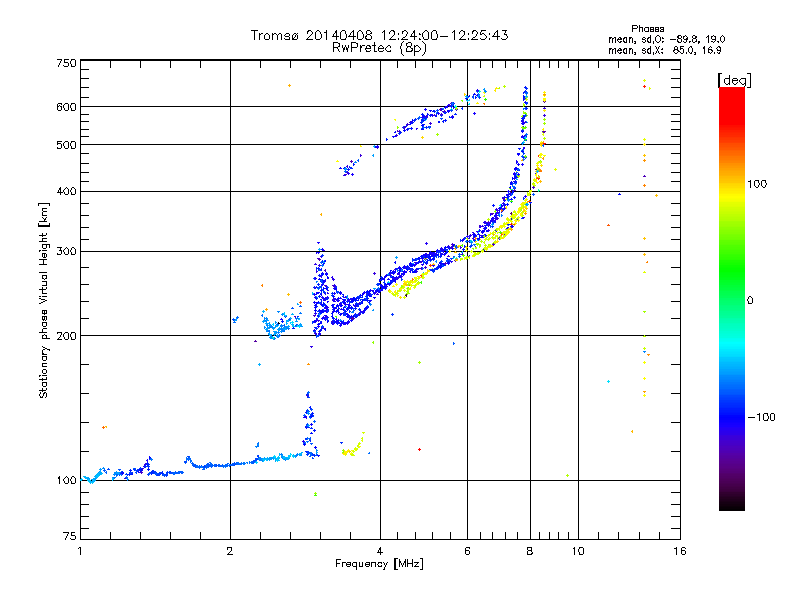
Task: Click the orange data point near 2.6 MHz, 670 km
Action: point(289,86)
